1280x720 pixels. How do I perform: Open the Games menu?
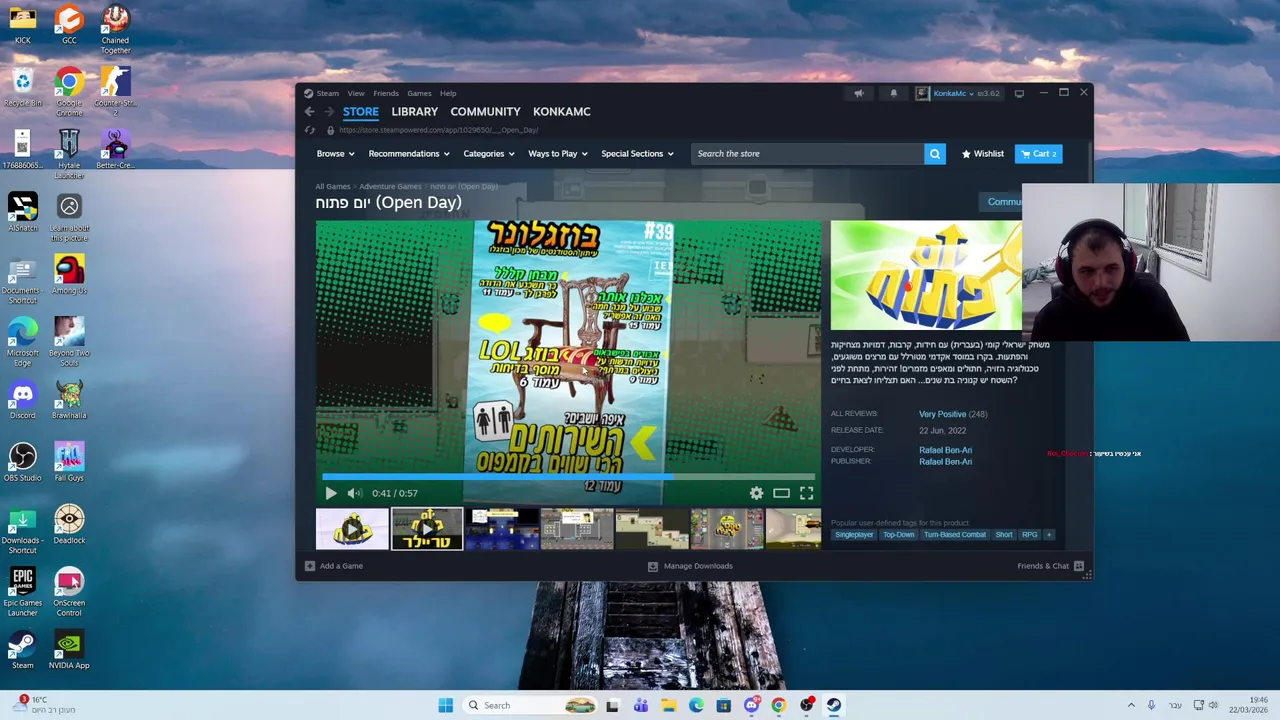419,93
